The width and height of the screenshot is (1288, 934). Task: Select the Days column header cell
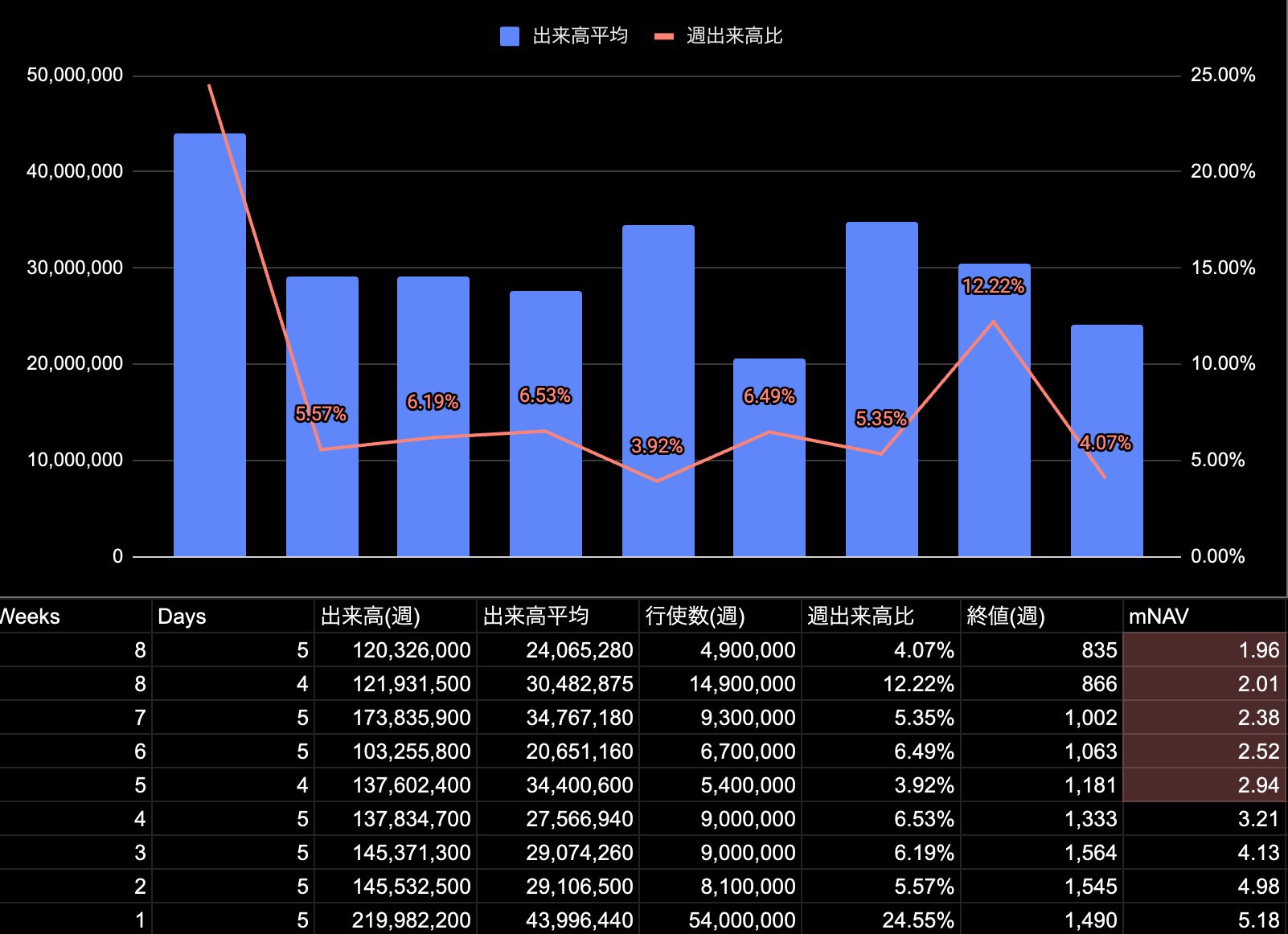point(233,617)
